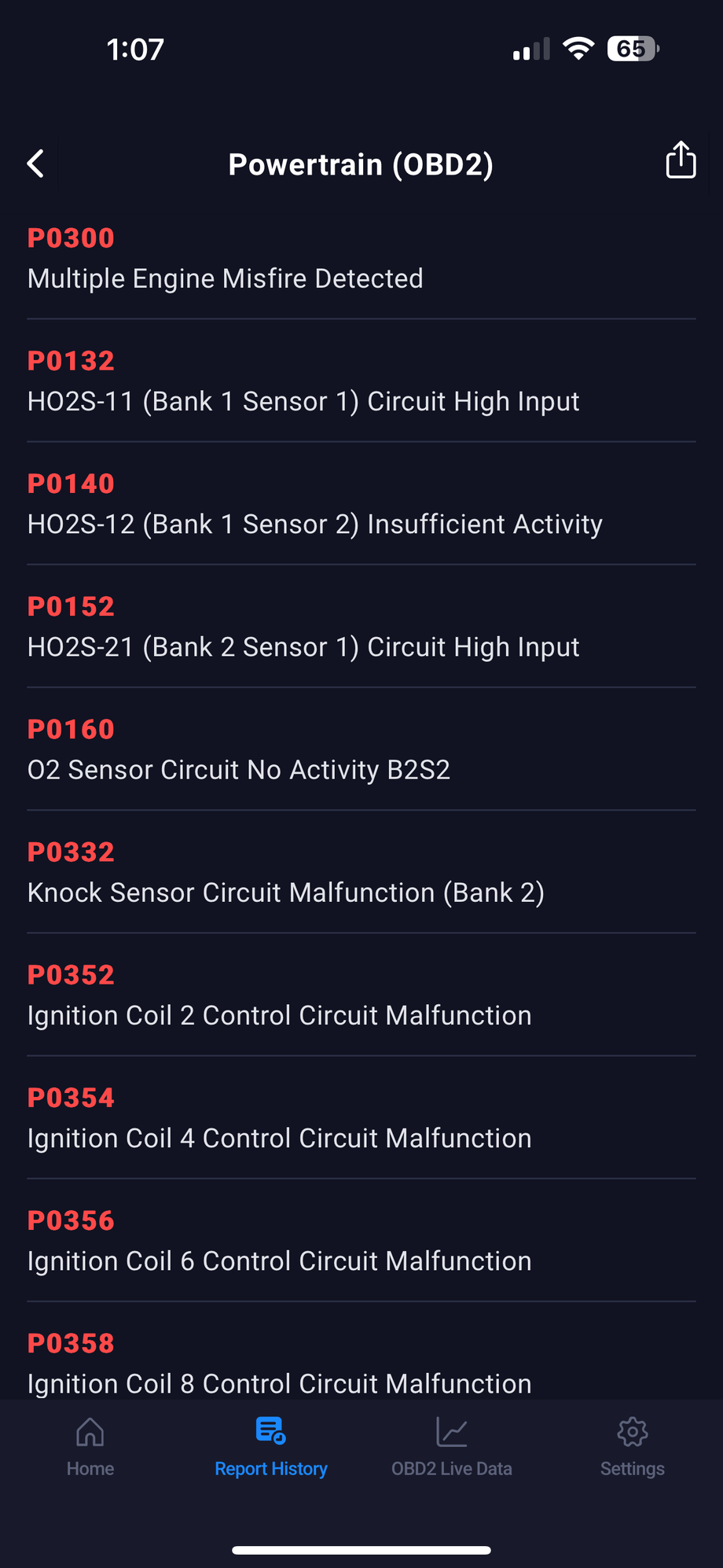Tap the back arrow icon
723x1568 pixels.
(36, 164)
